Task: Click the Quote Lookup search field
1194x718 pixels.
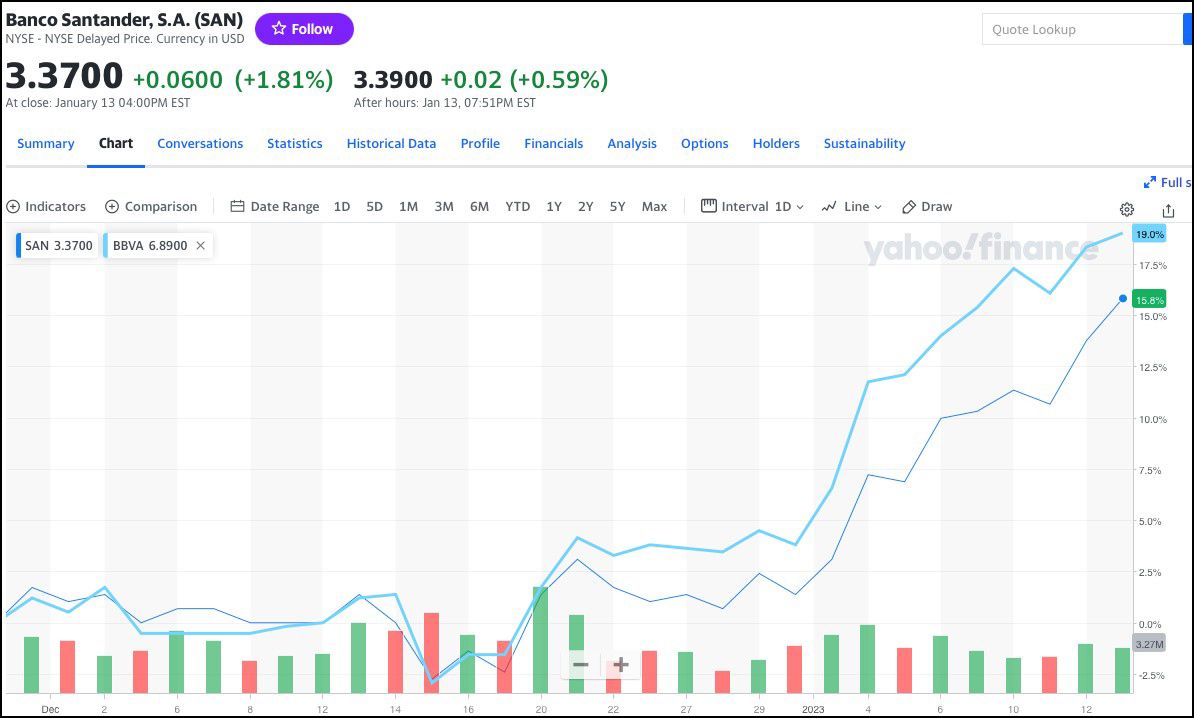Action: pos(1082,30)
